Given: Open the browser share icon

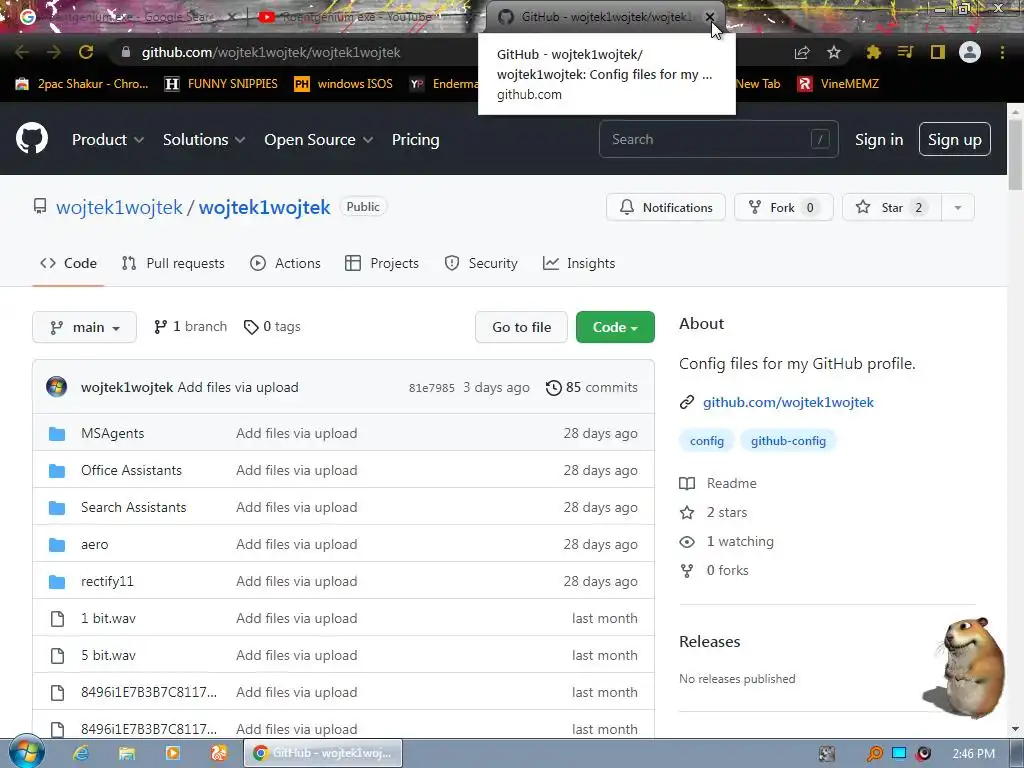Looking at the screenshot, I should pyautogui.click(x=802, y=52).
